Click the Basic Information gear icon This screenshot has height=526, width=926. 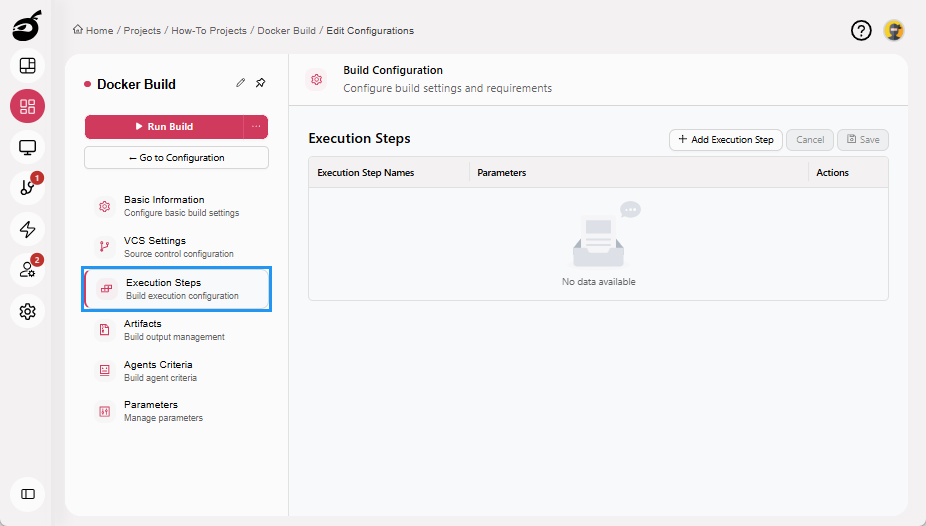tap(105, 206)
